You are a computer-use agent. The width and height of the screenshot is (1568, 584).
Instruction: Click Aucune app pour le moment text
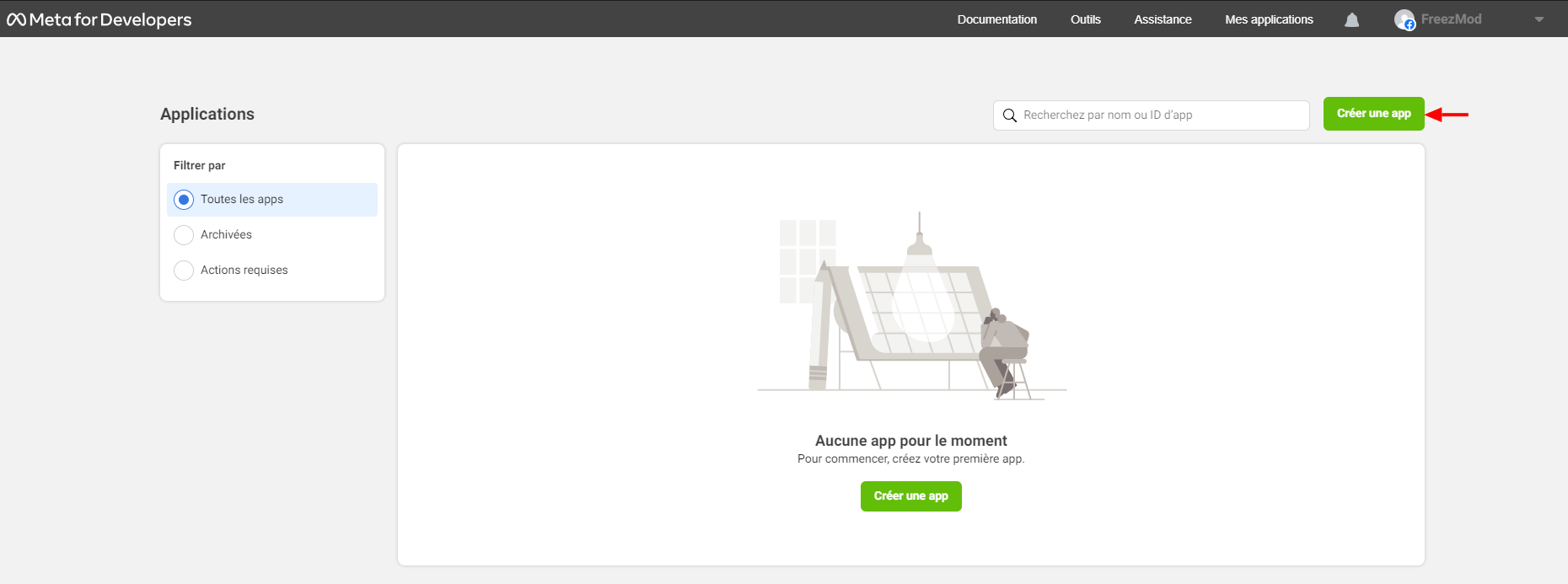click(910, 441)
